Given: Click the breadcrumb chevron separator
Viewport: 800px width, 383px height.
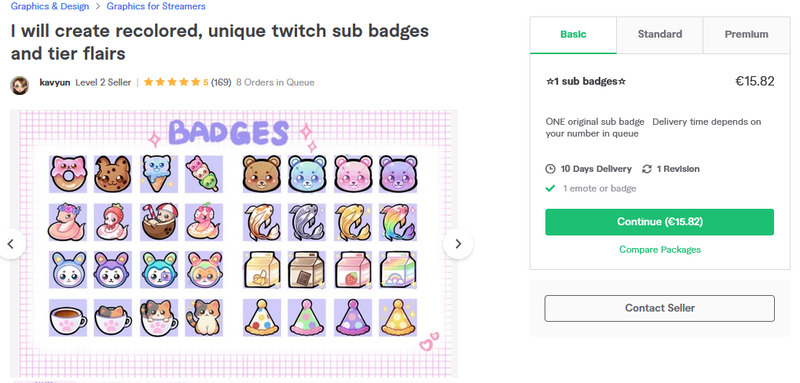Looking at the screenshot, I should point(97,7).
